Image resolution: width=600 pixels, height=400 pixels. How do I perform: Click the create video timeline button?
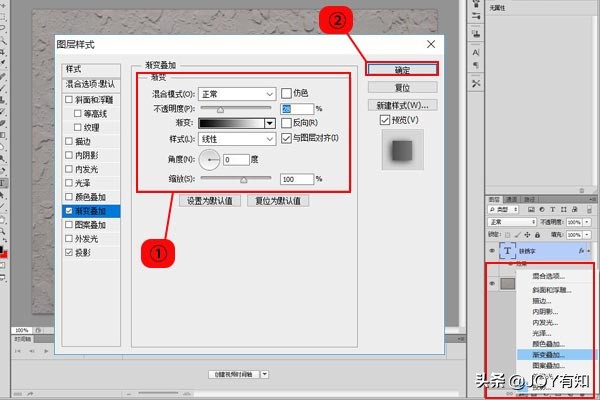234,374
